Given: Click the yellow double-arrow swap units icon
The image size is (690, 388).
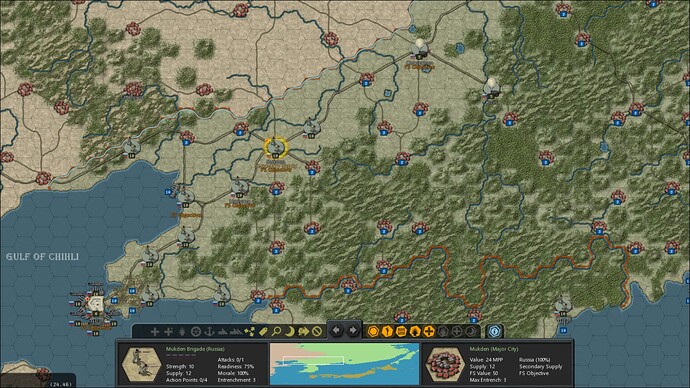Looking at the screenshot, I should [303, 331].
